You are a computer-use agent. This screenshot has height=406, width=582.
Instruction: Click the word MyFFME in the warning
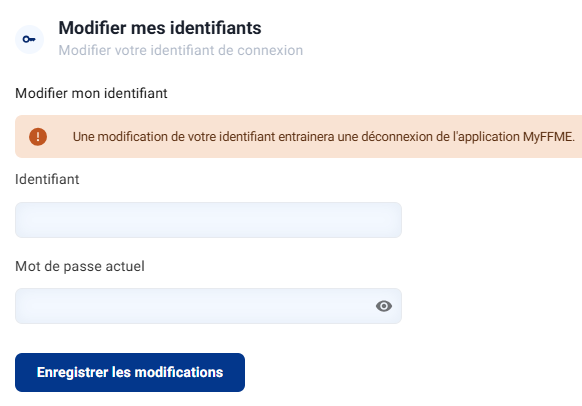[x=549, y=137]
